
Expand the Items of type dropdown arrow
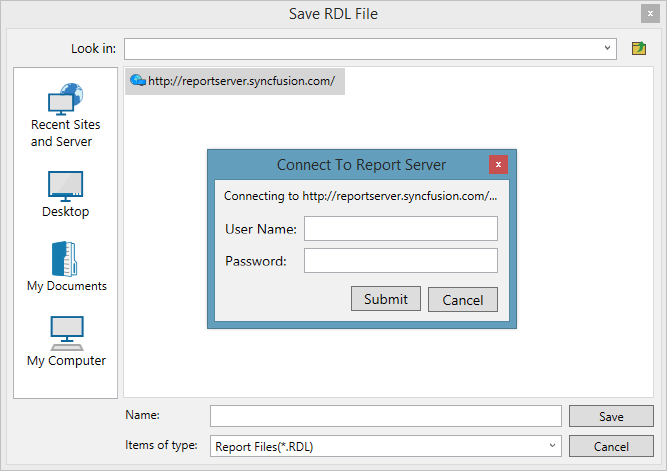point(552,446)
